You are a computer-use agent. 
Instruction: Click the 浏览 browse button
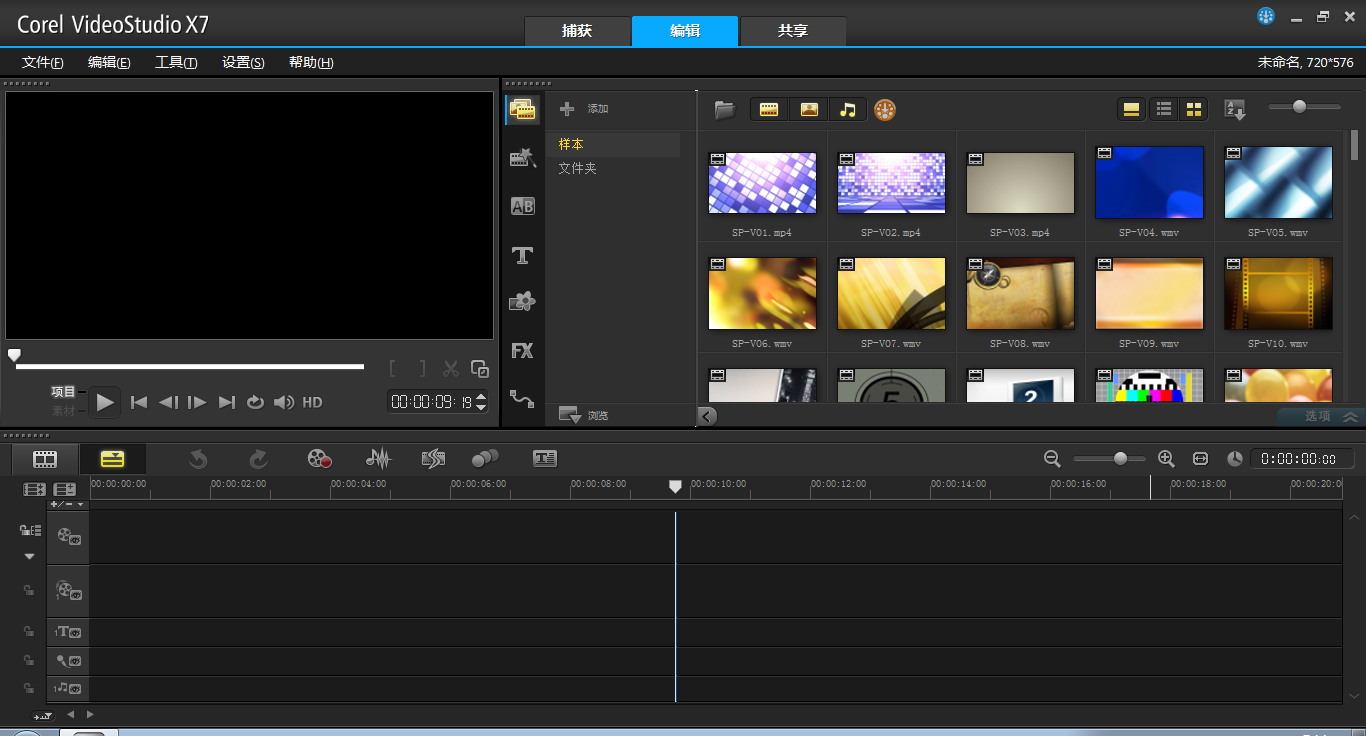point(584,415)
